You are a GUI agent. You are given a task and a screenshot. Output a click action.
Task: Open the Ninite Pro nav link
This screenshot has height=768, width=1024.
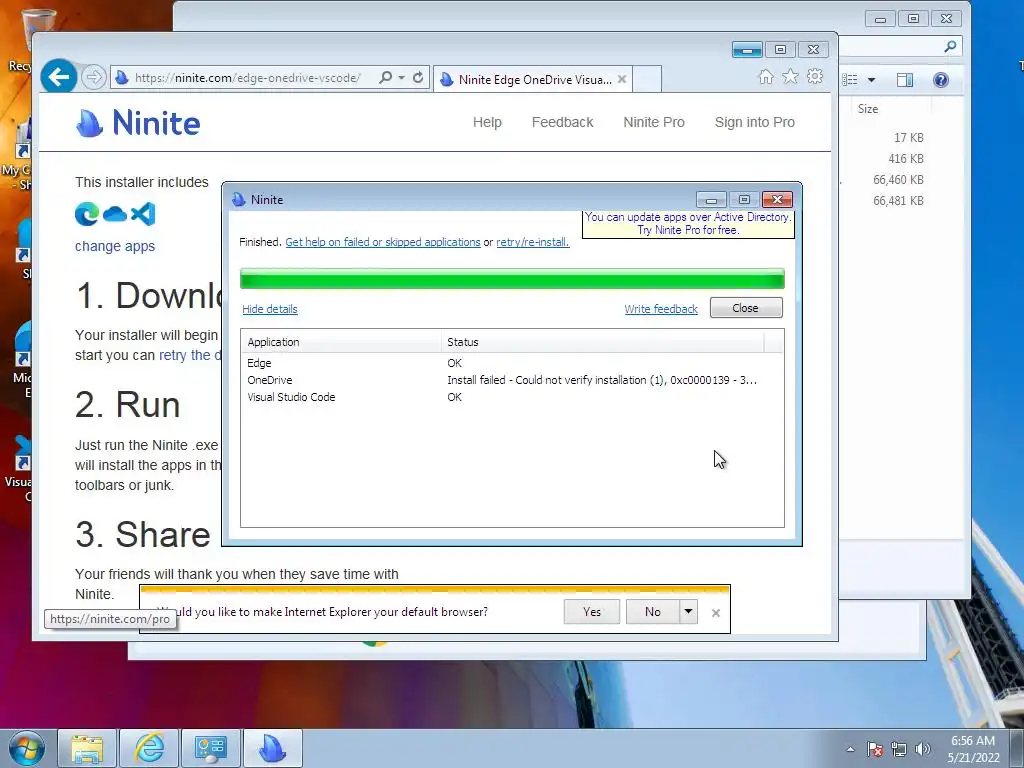tap(654, 122)
